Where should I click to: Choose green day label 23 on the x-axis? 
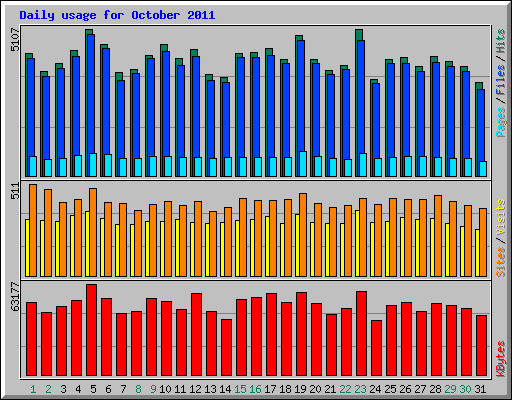[x=360, y=389]
